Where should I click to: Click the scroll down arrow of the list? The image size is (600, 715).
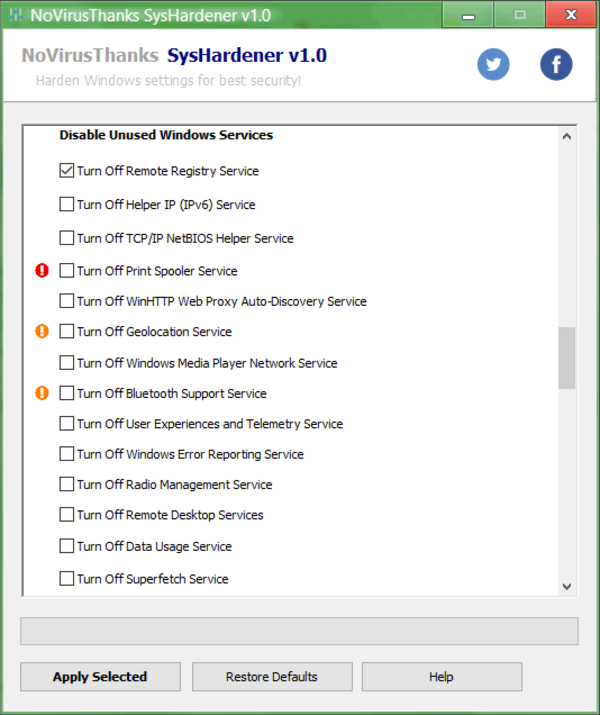[x=567, y=586]
